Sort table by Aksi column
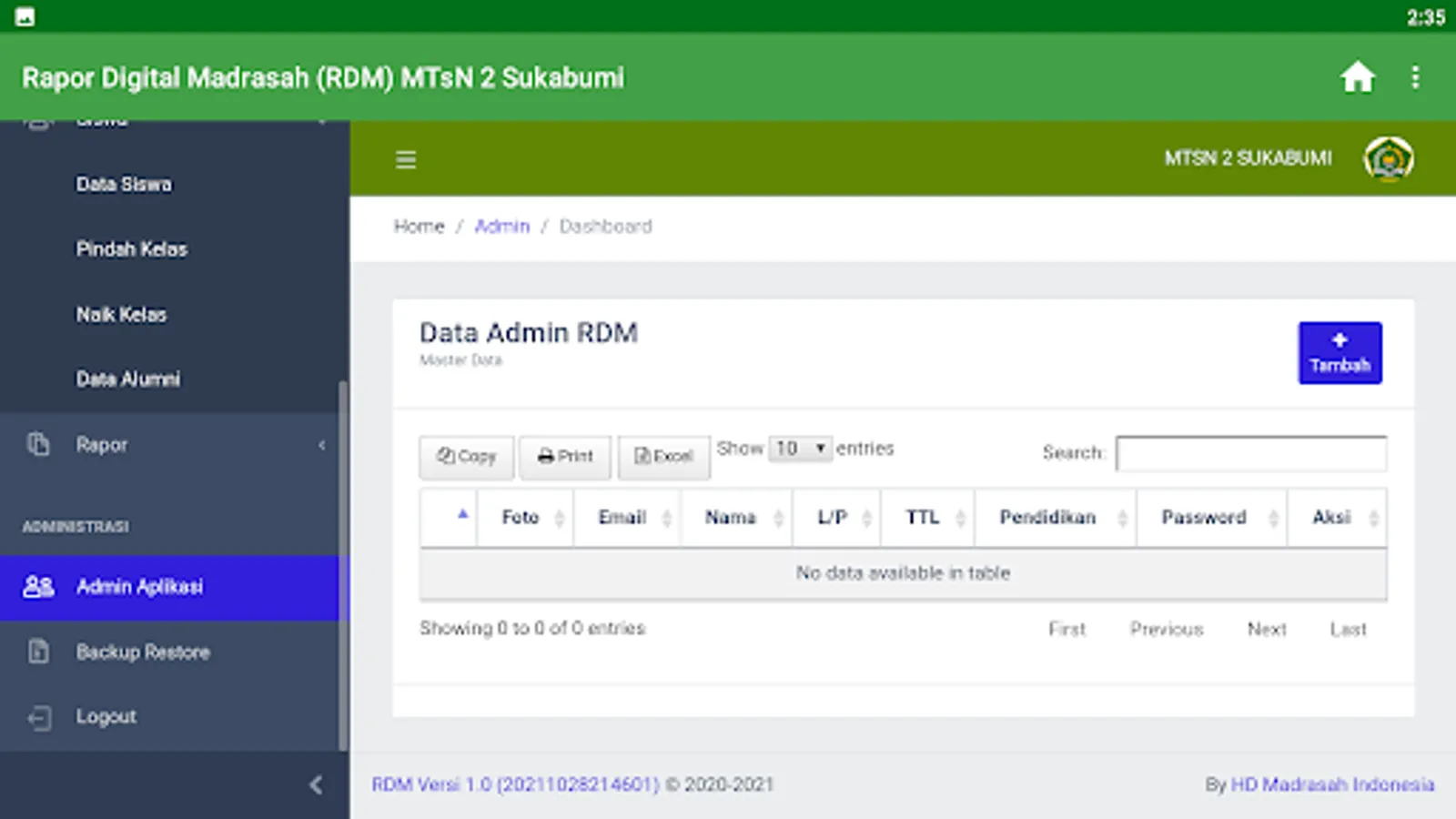 [x=1338, y=518]
